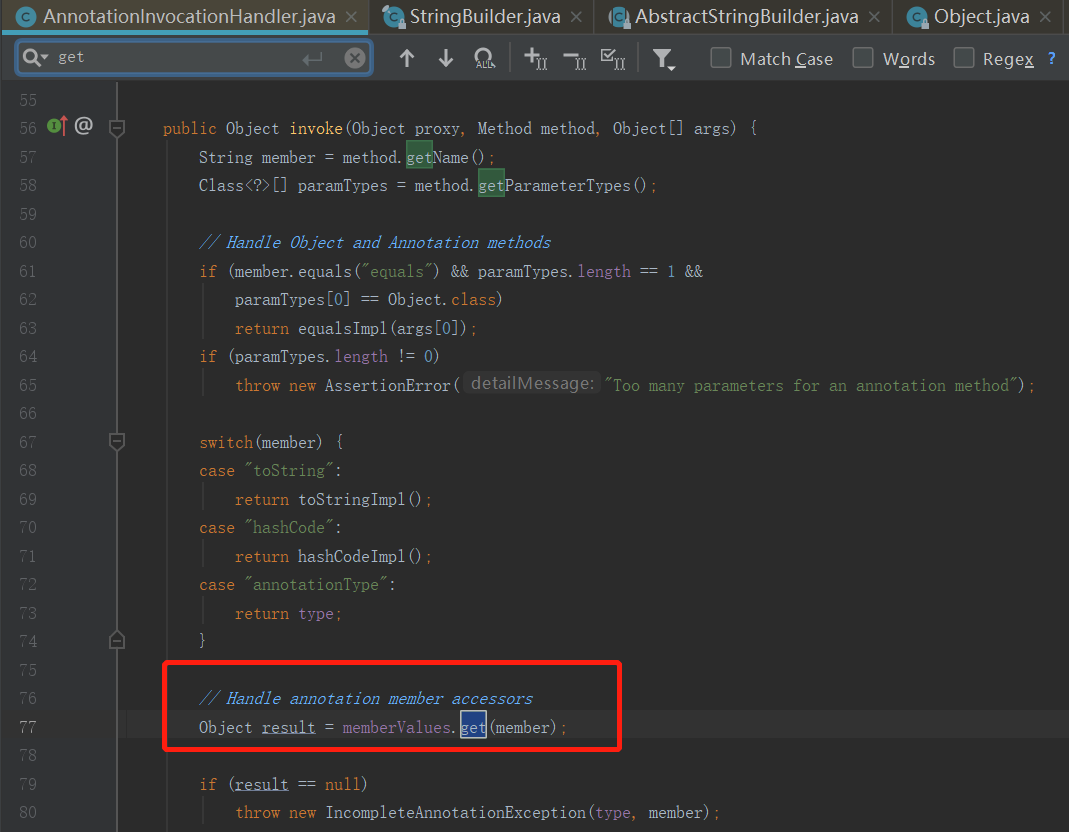Click the implemented method gutter icon on line 56
This screenshot has height=832, width=1069.
pos(57,127)
